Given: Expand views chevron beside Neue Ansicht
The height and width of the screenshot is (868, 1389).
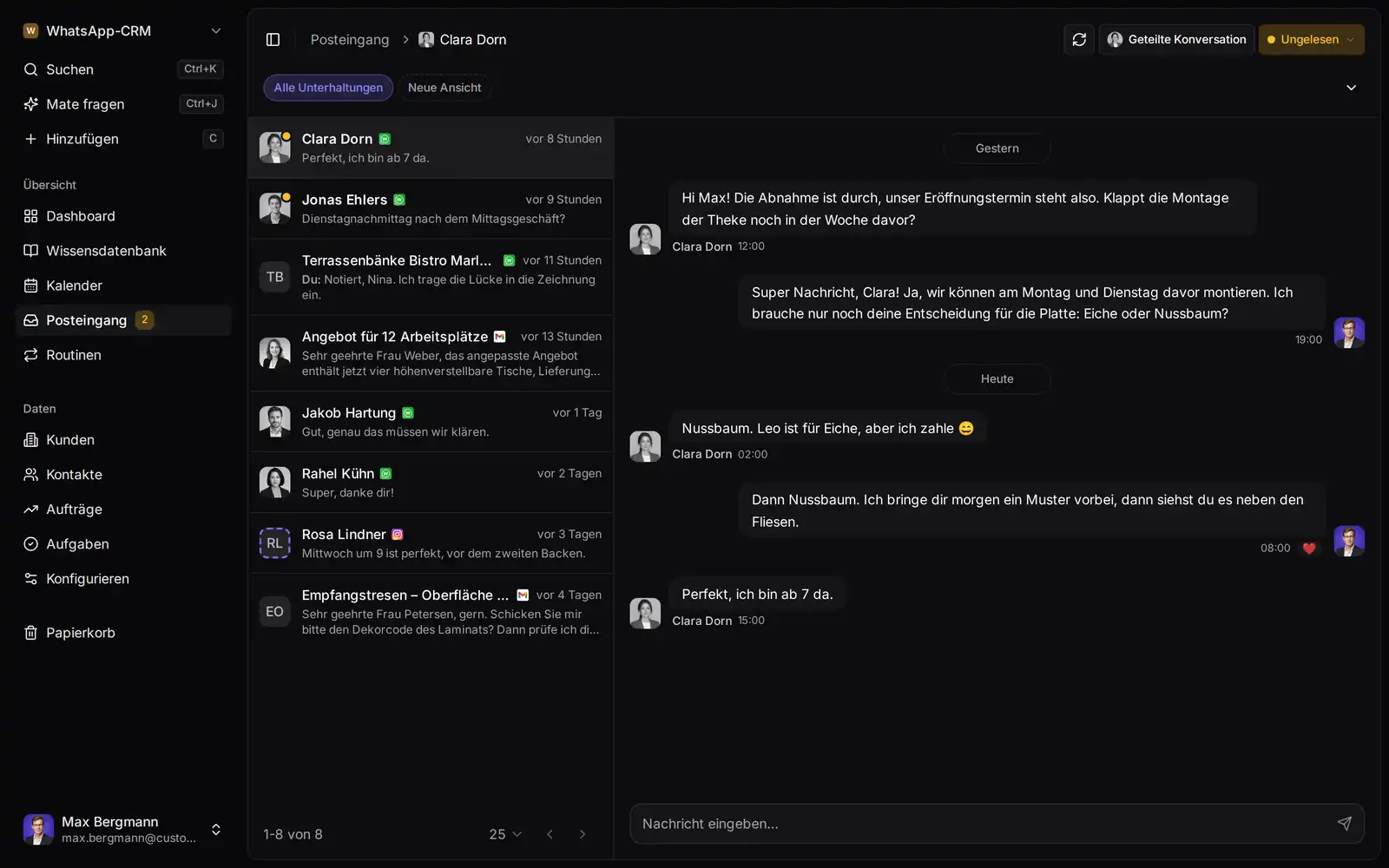Looking at the screenshot, I should coord(1351,88).
